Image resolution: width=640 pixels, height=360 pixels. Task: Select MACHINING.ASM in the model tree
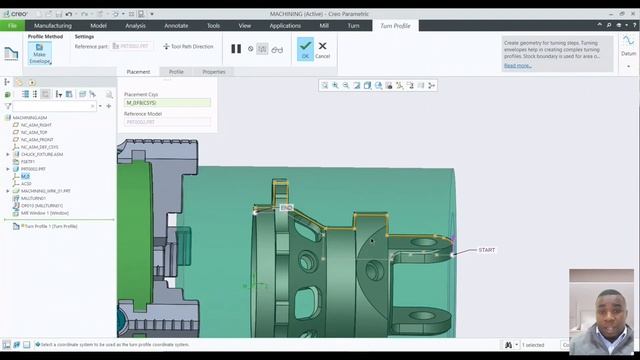coord(29,118)
